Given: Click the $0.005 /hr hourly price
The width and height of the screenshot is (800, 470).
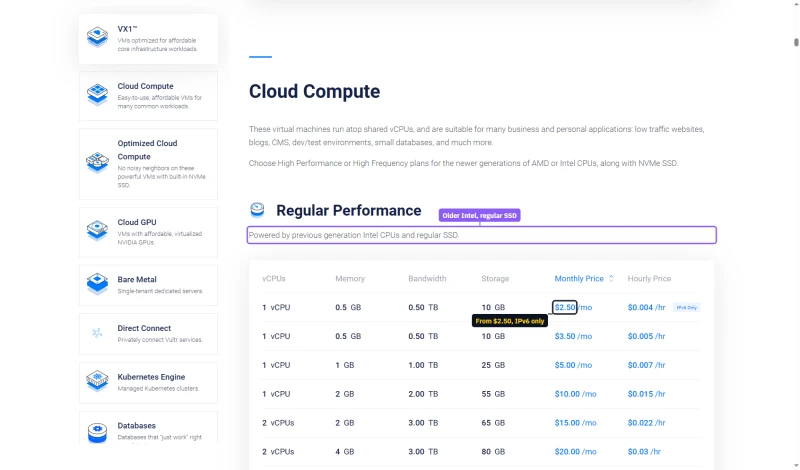Looking at the screenshot, I should pos(646,336).
